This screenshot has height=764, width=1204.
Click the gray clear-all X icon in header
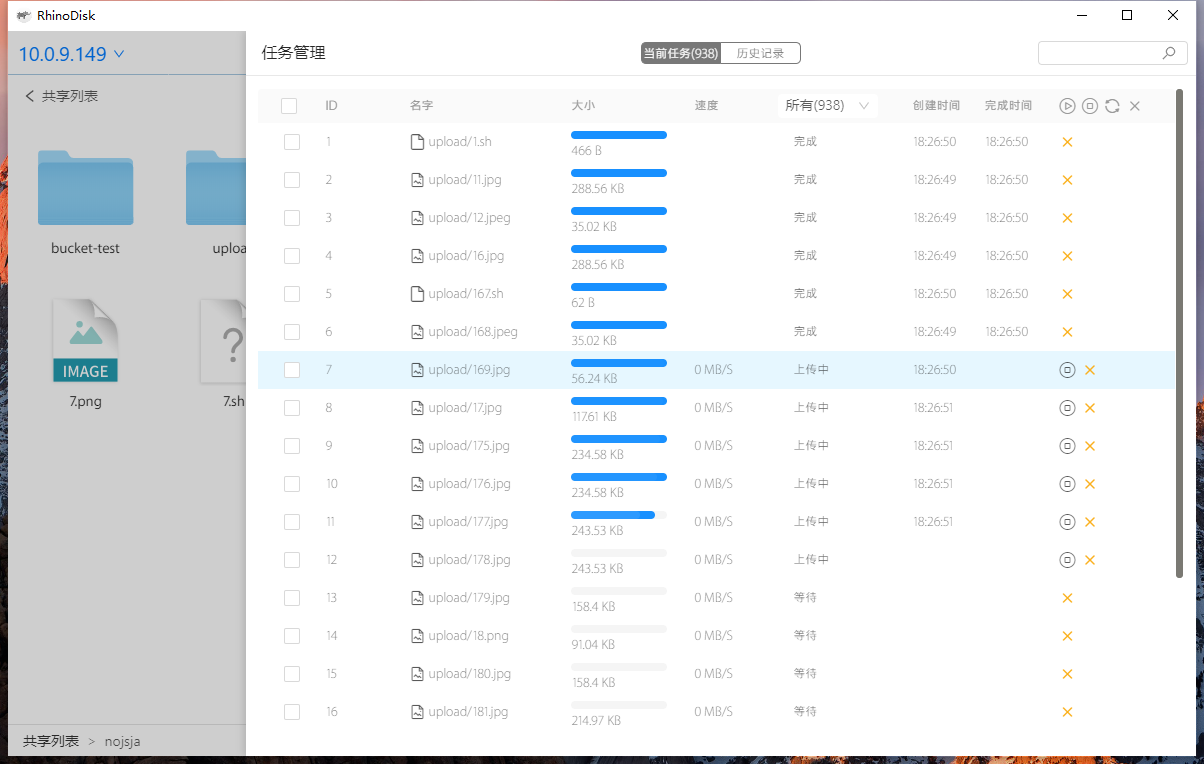pyautogui.click(x=1135, y=106)
